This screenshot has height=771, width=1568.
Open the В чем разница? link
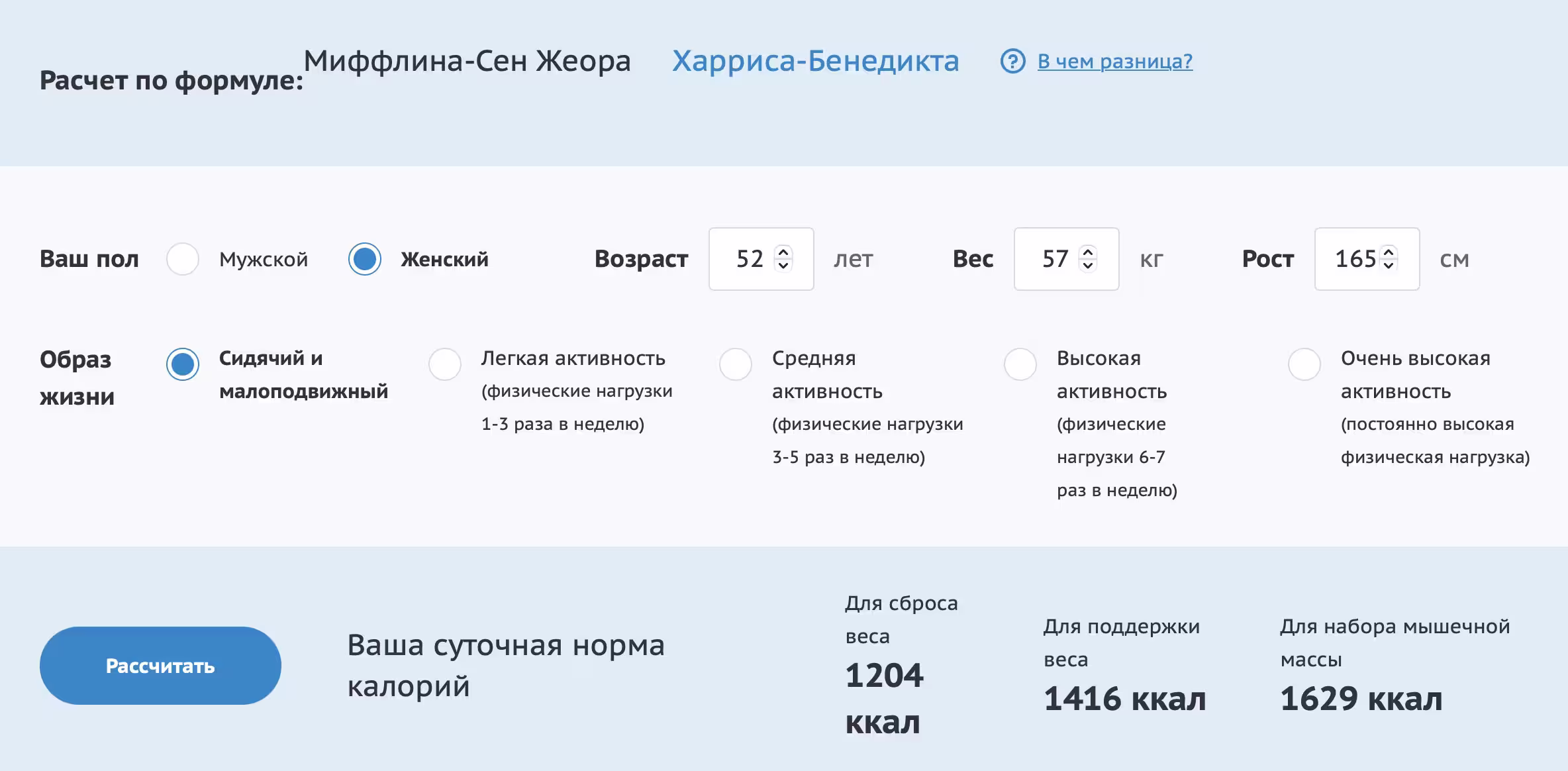coord(1114,62)
